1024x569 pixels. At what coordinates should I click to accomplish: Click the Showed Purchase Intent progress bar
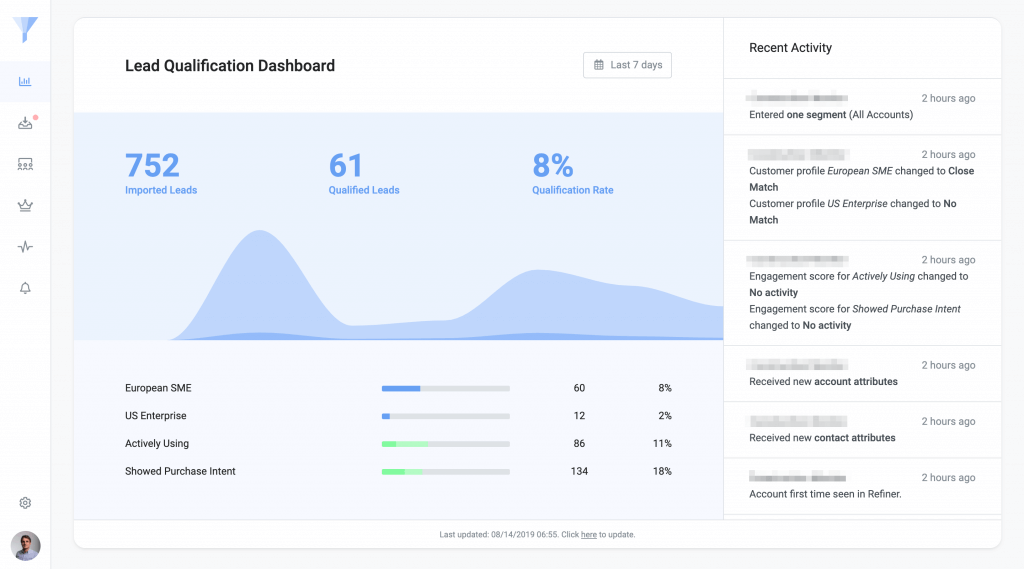(445, 472)
